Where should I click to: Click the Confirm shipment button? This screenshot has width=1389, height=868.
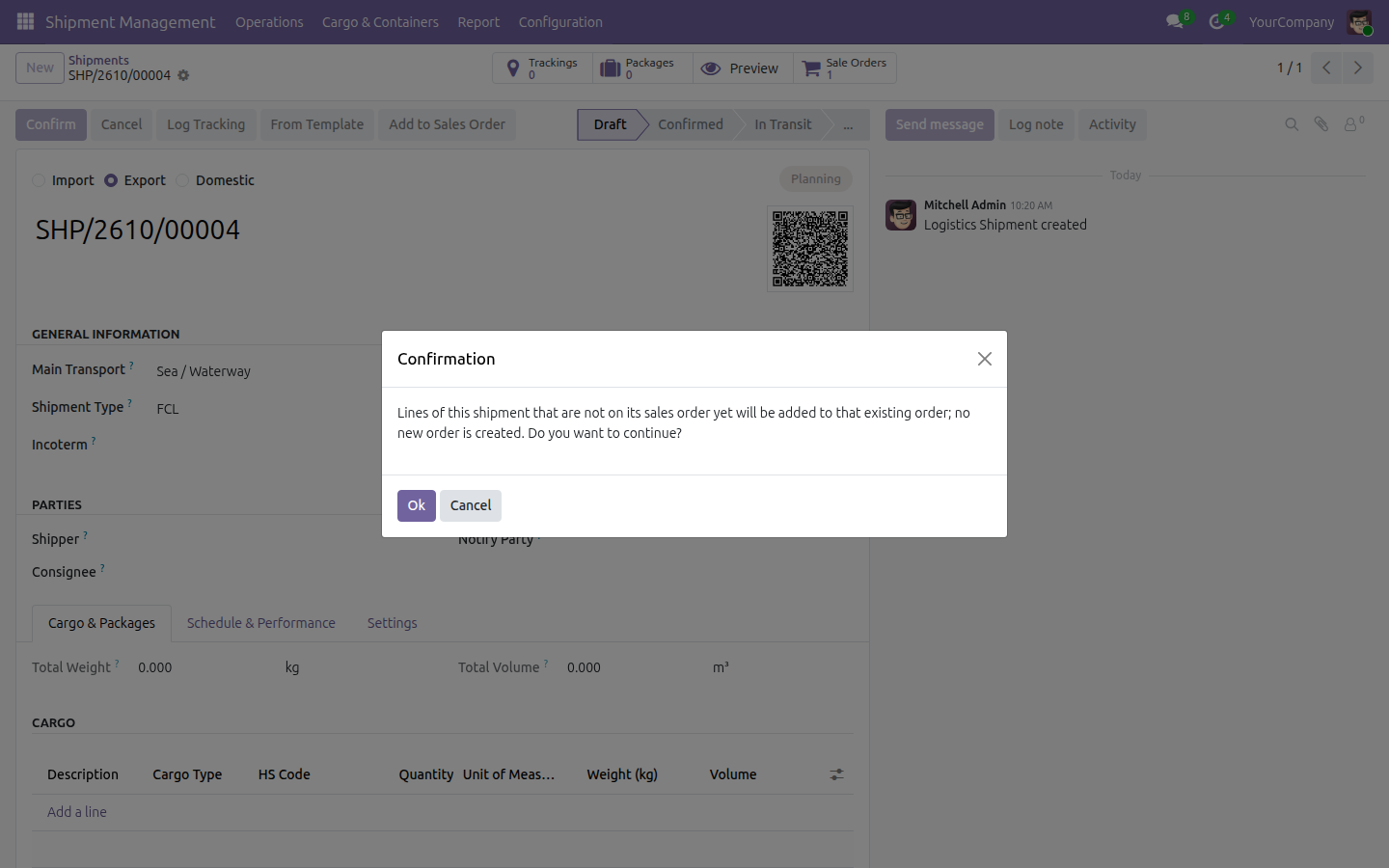[x=51, y=124]
